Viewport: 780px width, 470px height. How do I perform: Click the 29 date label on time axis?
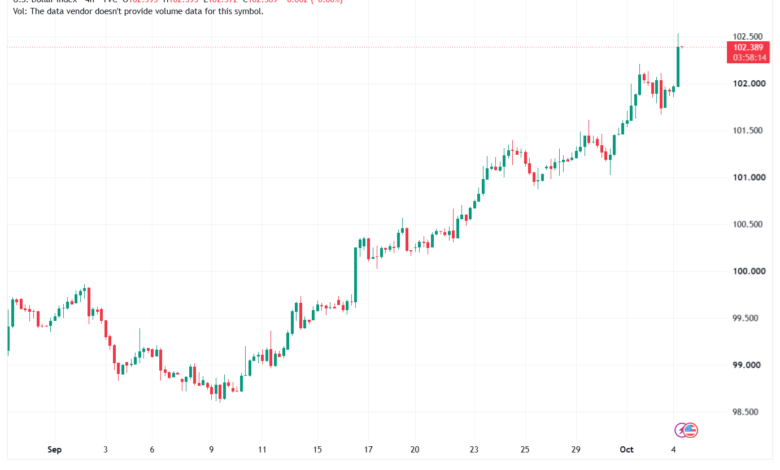click(576, 449)
